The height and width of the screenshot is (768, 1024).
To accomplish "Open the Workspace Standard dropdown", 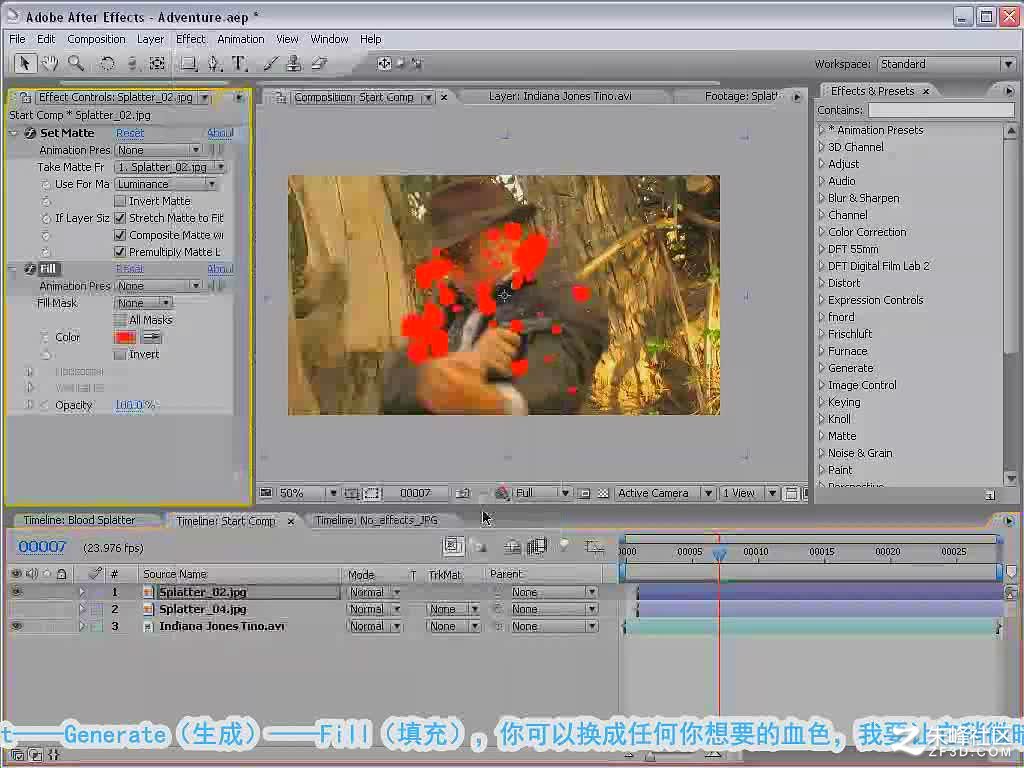I will coord(946,64).
